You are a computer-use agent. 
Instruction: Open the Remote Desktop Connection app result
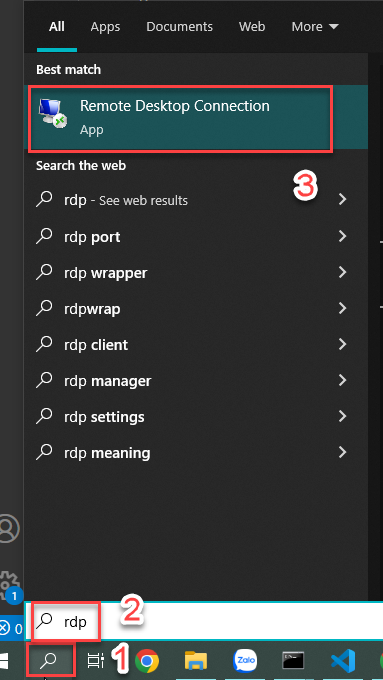coord(196,118)
